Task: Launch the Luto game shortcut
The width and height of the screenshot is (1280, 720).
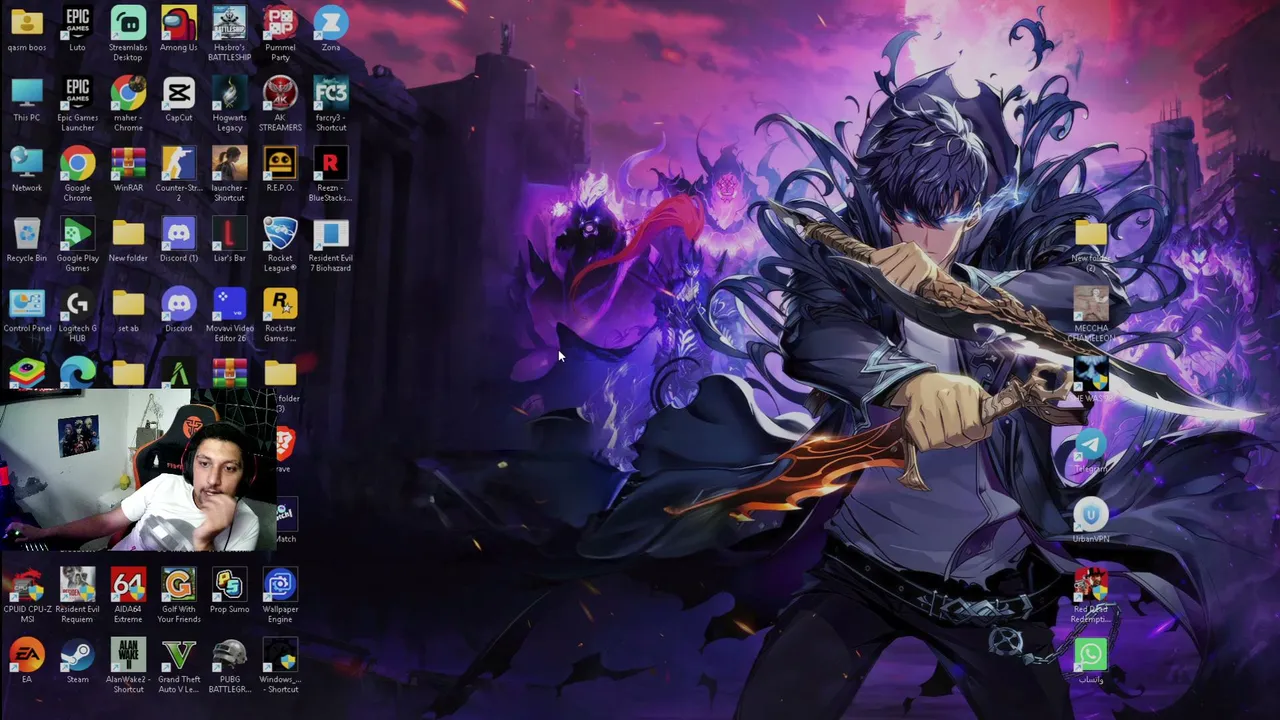Action: [x=77, y=29]
